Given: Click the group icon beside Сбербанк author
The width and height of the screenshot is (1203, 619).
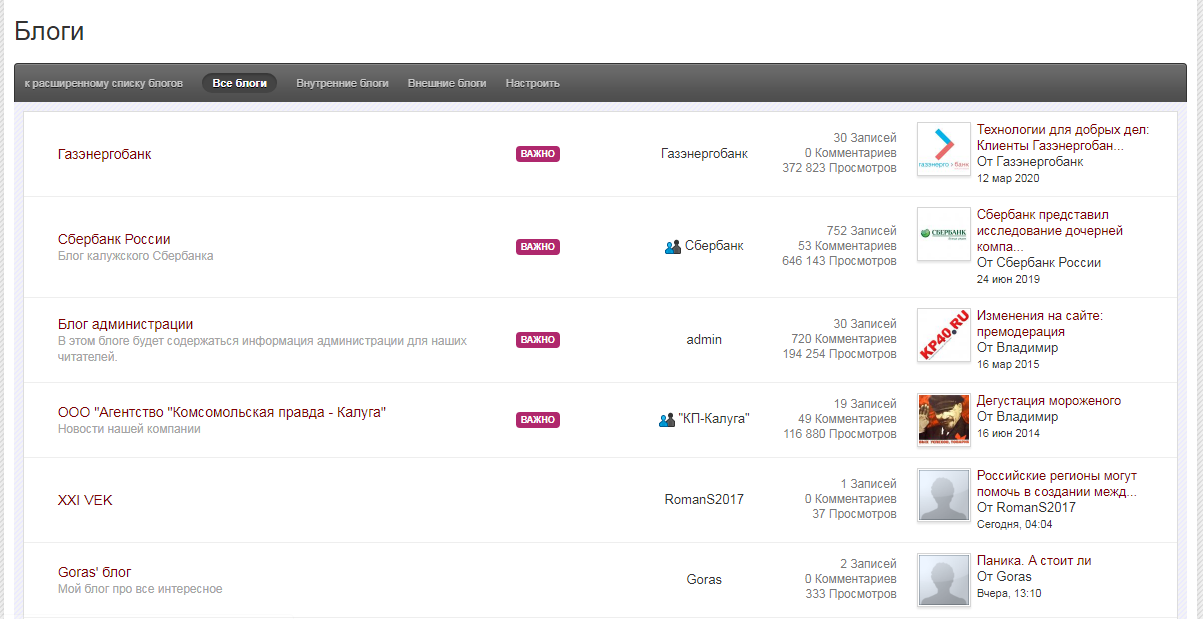Looking at the screenshot, I should [673, 246].
